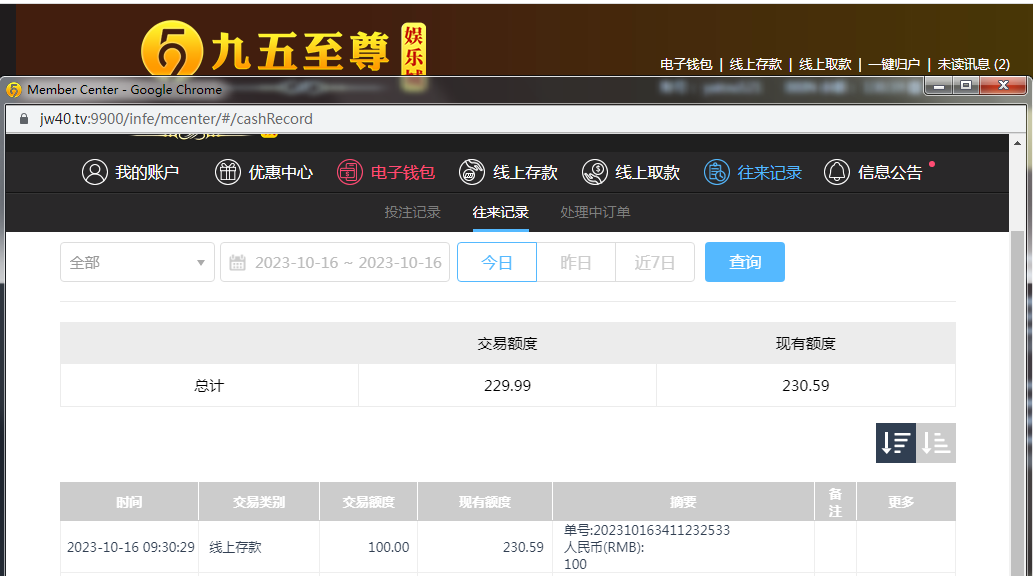Sort records in descending order
Screen dimensions: 1033x576
pos(895,443)
